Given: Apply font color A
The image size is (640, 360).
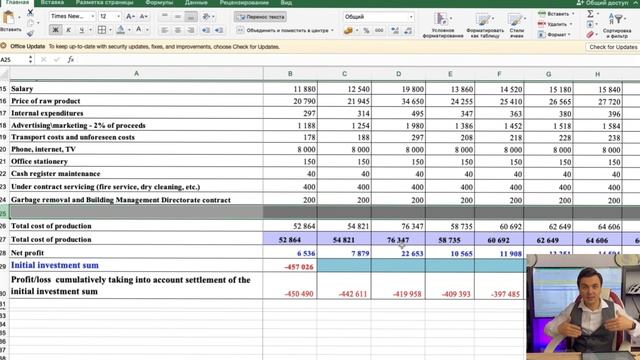Looking at the screenshot, I should (138, 30).
